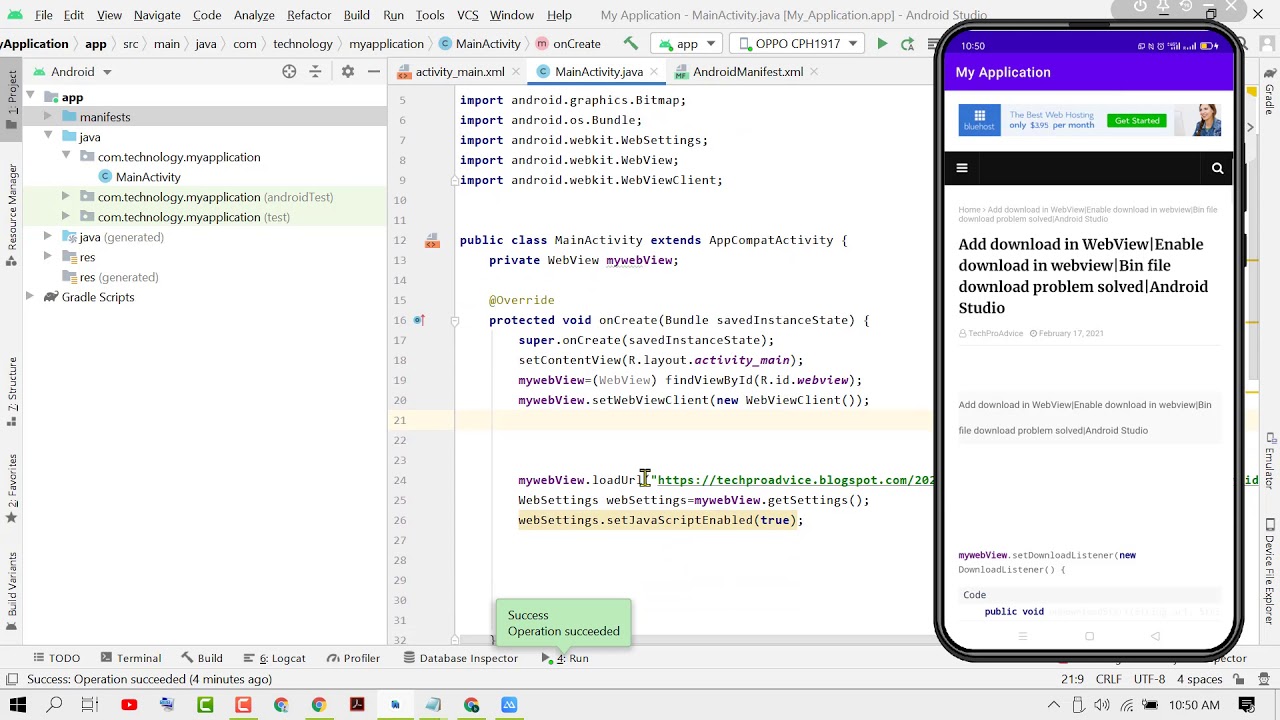
Task: Open the Refactor menu
Action: click(309, 15)
